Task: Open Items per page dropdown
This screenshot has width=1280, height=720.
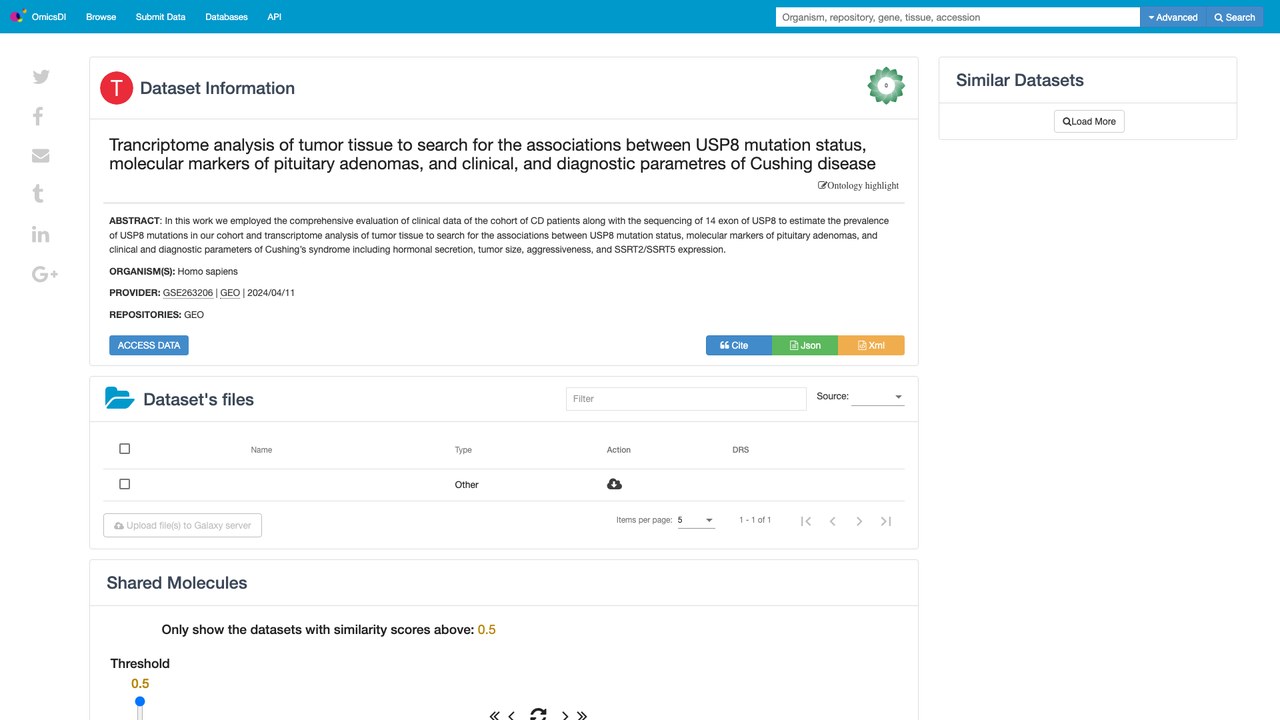Action: [x=696, y=520]
